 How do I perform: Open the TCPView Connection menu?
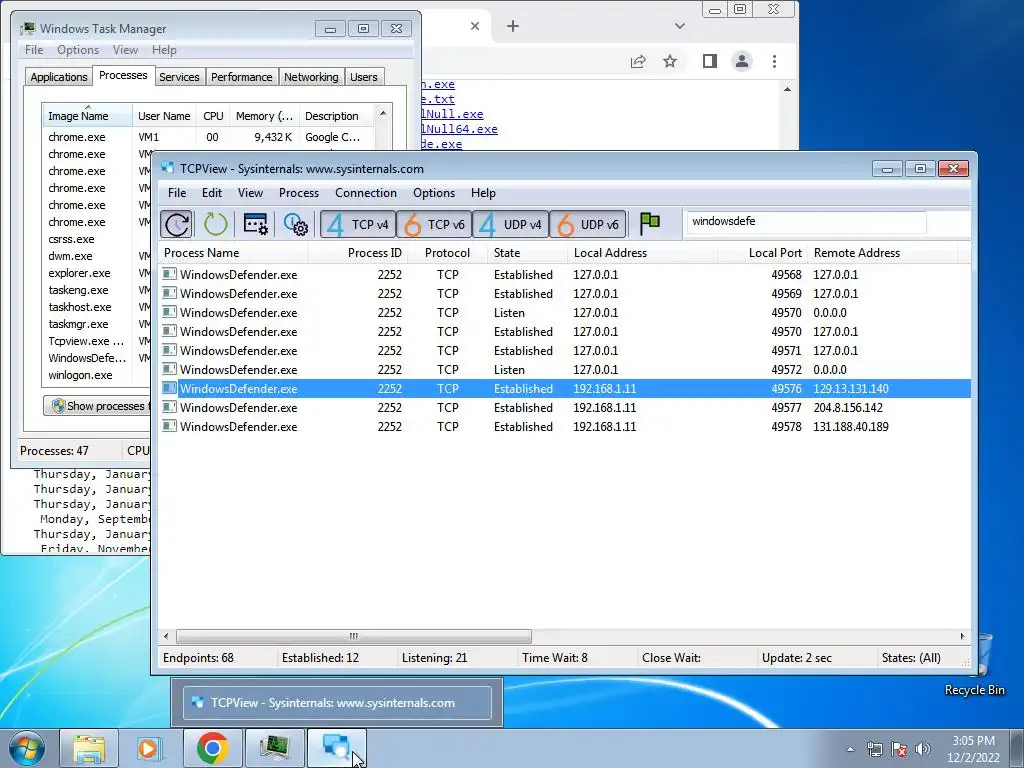click(x=366, y=193)
